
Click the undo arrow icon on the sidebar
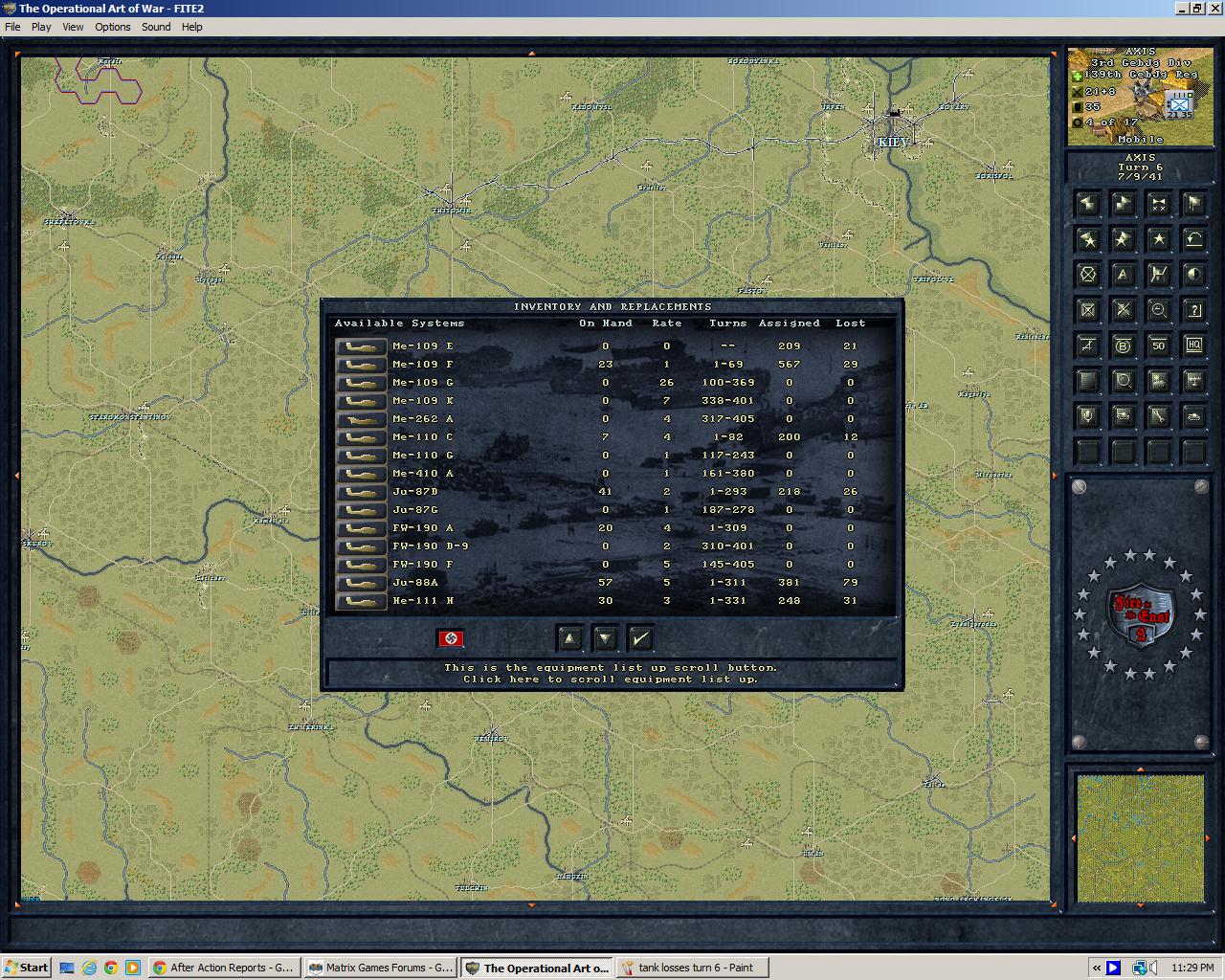[x=1193, y=238]
